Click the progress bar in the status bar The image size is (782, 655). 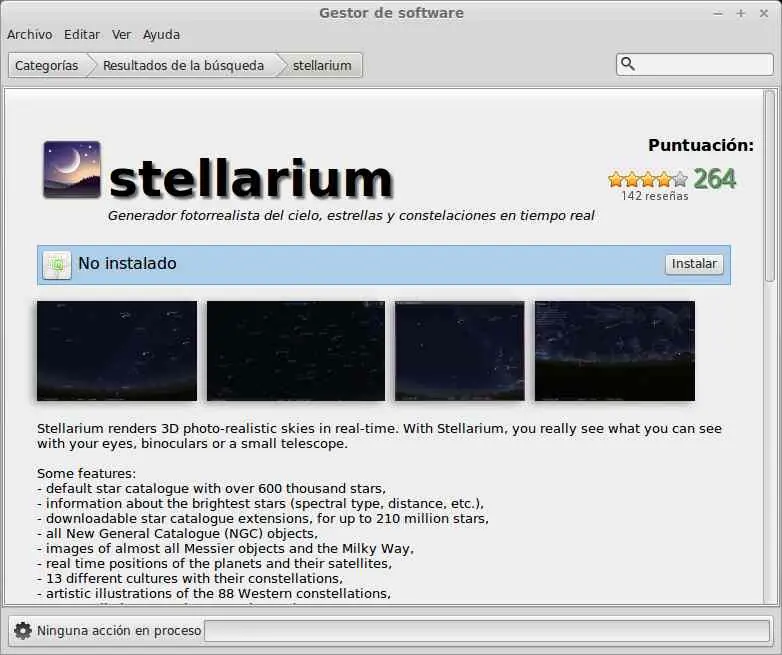coord(487,631)
